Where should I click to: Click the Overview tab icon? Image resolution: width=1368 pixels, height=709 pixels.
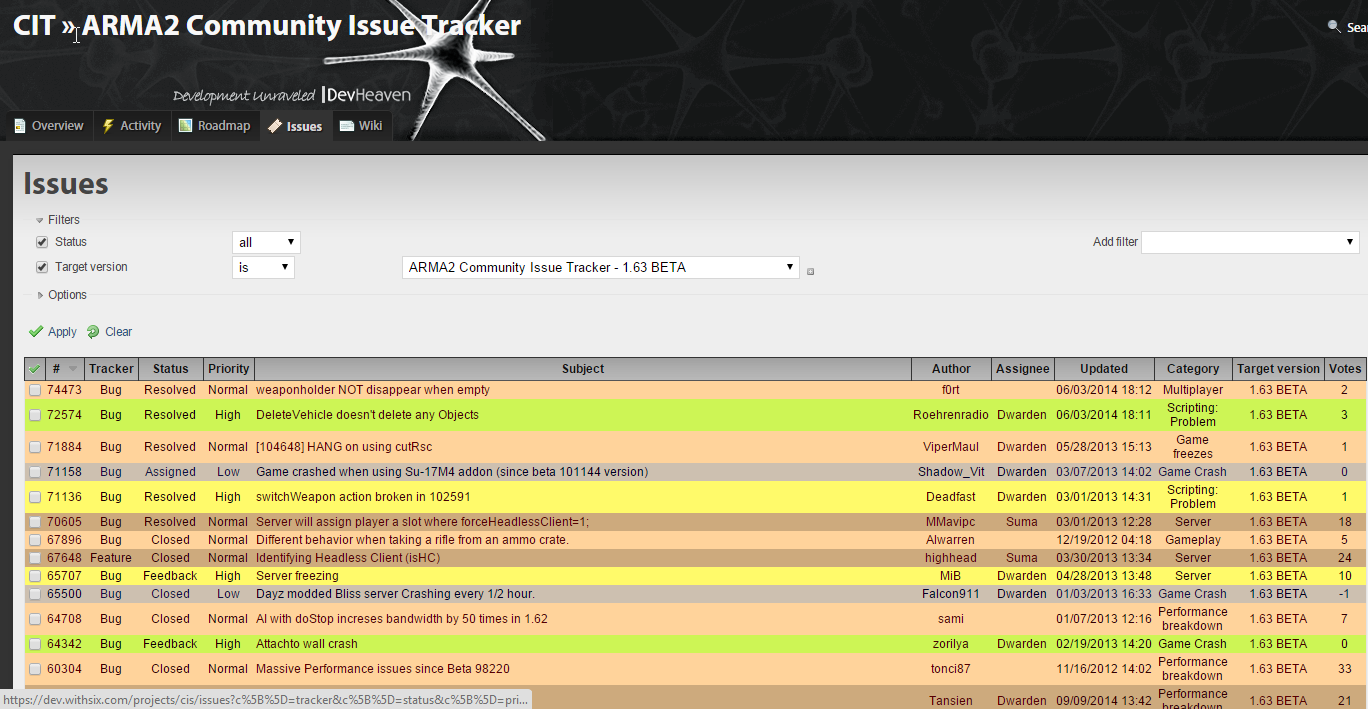[20, 126]
